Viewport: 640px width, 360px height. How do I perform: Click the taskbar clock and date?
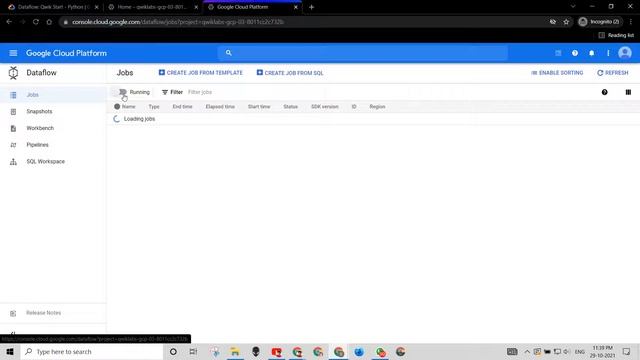coord(602,351)
